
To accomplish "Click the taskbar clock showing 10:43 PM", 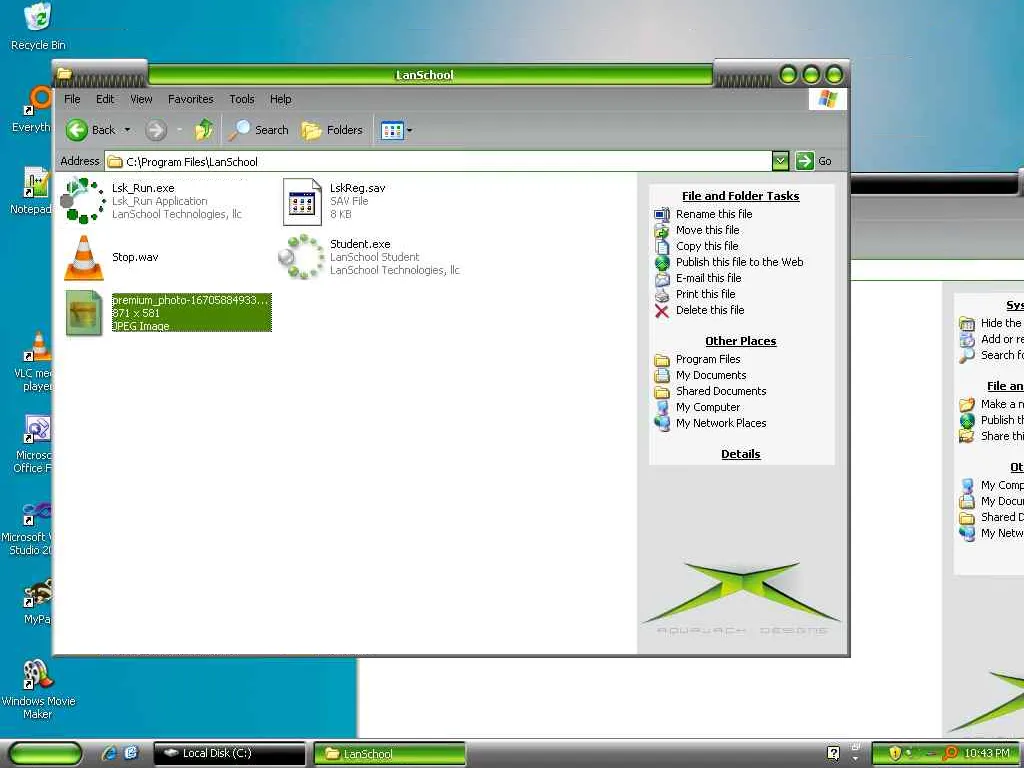I will [986, 753].
